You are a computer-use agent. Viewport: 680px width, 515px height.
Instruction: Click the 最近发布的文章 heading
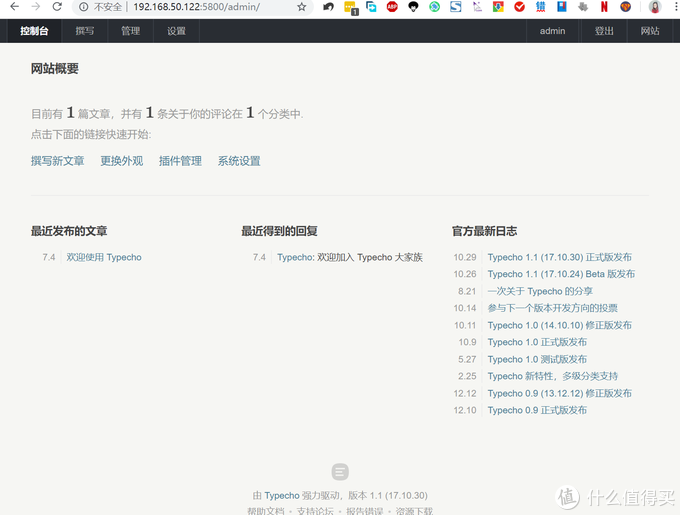[69, 231]
